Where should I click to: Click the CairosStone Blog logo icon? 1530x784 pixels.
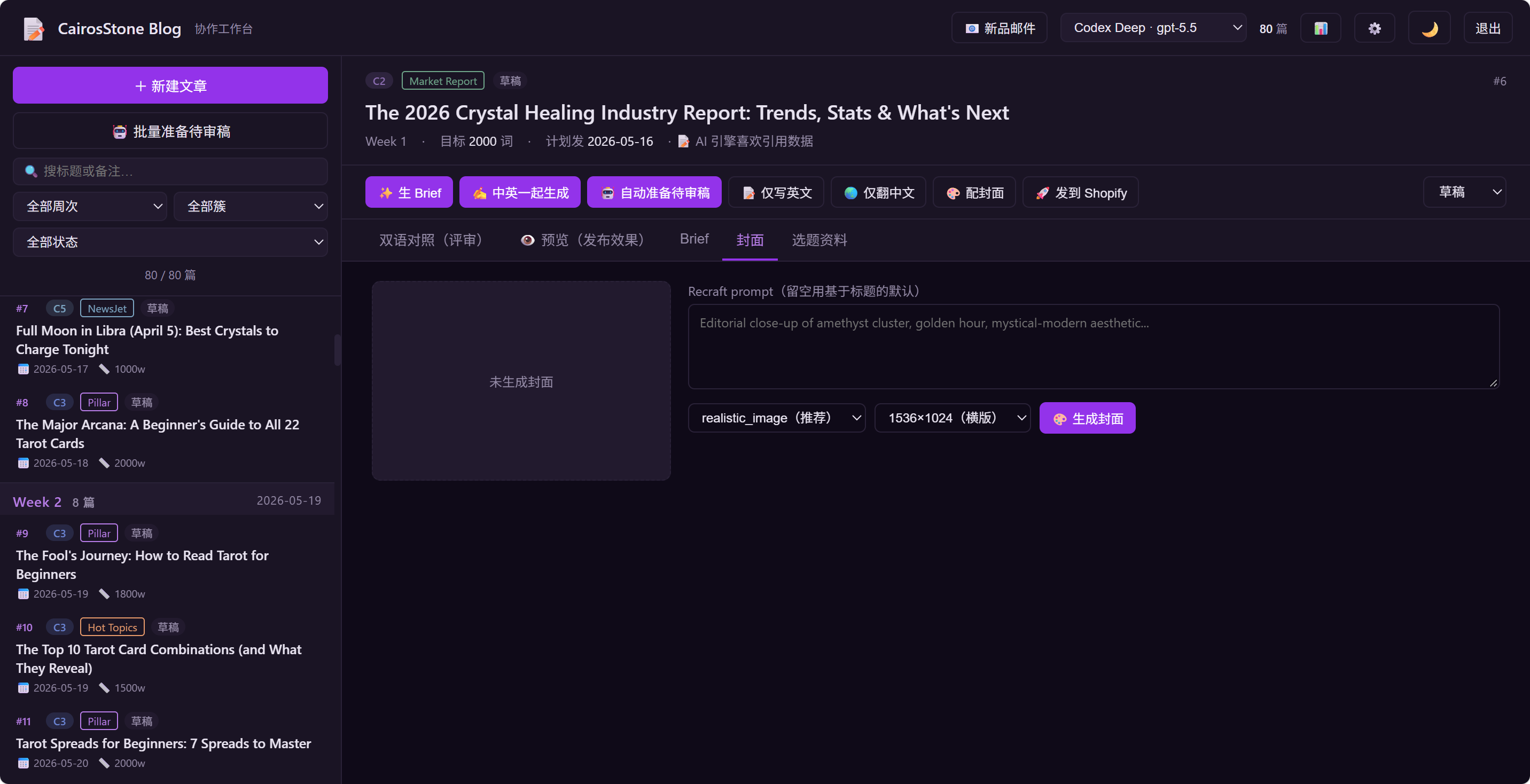pos(34,28)
